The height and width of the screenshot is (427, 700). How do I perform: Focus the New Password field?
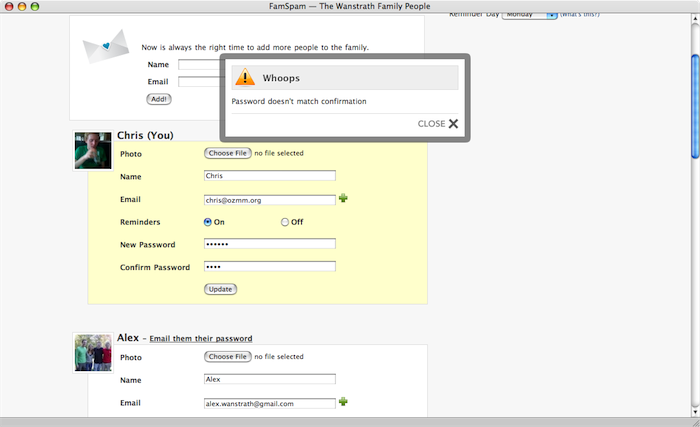269,244
